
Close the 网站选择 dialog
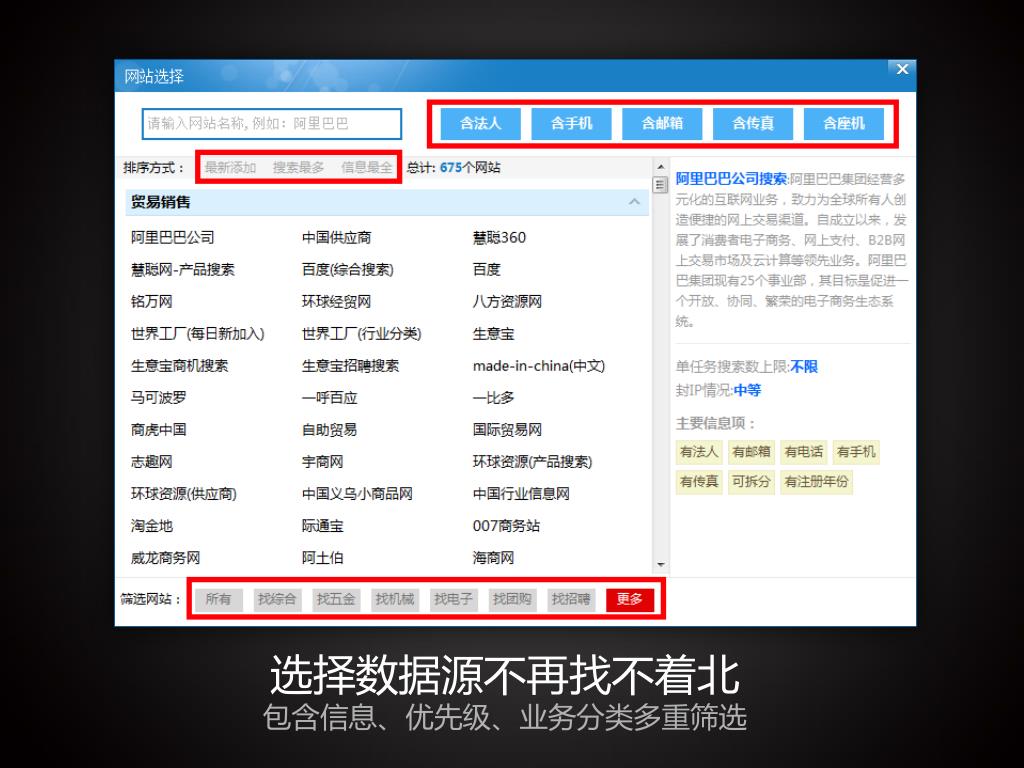point(902,69)
